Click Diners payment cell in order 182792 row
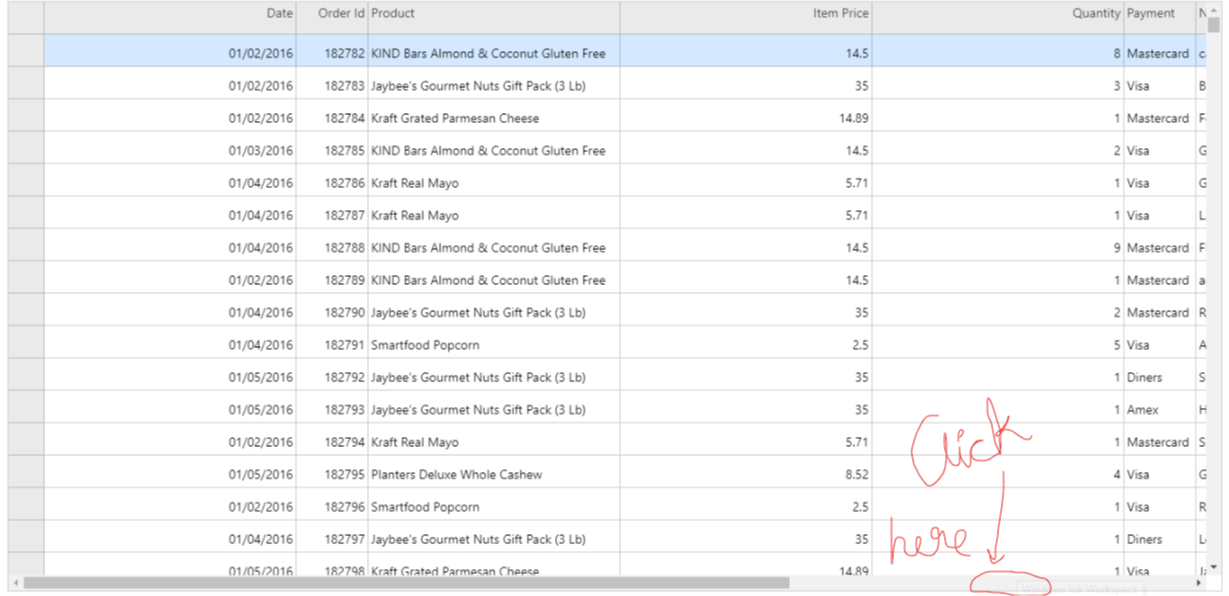Viewport: 1229px width, 596px height. point(1160,377)
